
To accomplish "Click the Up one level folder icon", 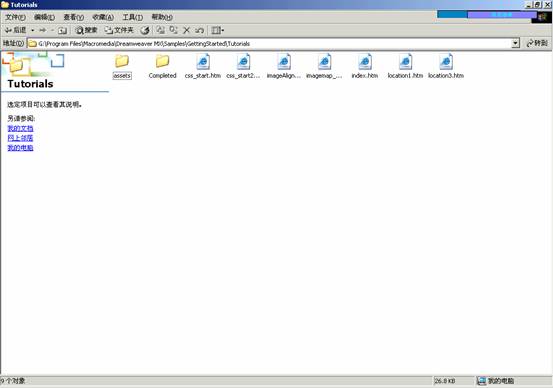I will [62, 30].
